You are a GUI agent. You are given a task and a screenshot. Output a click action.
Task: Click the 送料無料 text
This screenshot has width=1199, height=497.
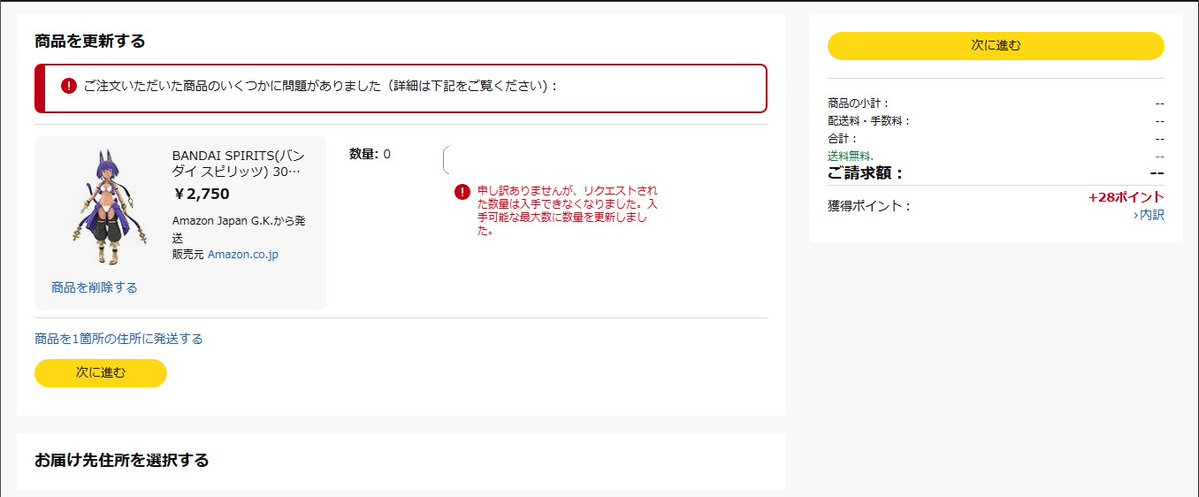(x=850, y=156)
